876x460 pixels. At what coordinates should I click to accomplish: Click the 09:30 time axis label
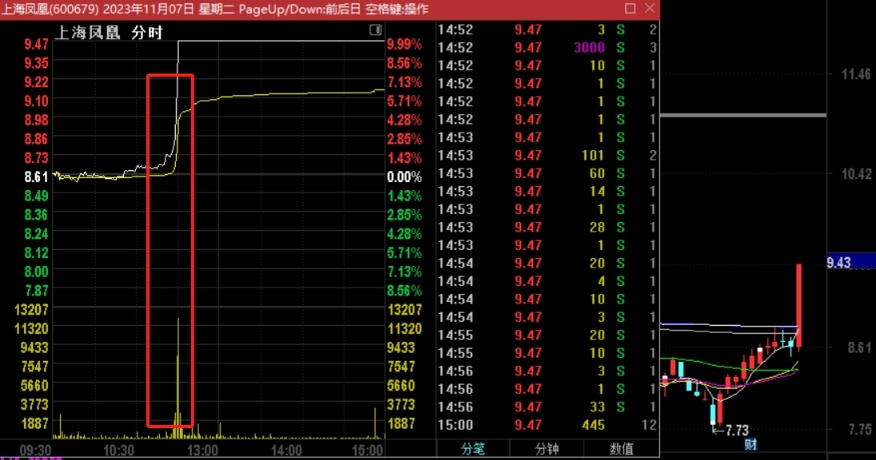(35, 450)
